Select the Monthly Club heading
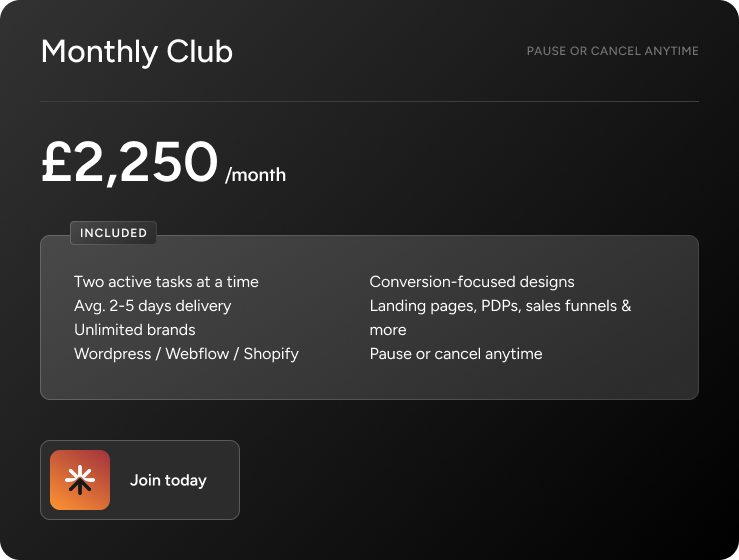739x560 pixels. click(137, 51)
